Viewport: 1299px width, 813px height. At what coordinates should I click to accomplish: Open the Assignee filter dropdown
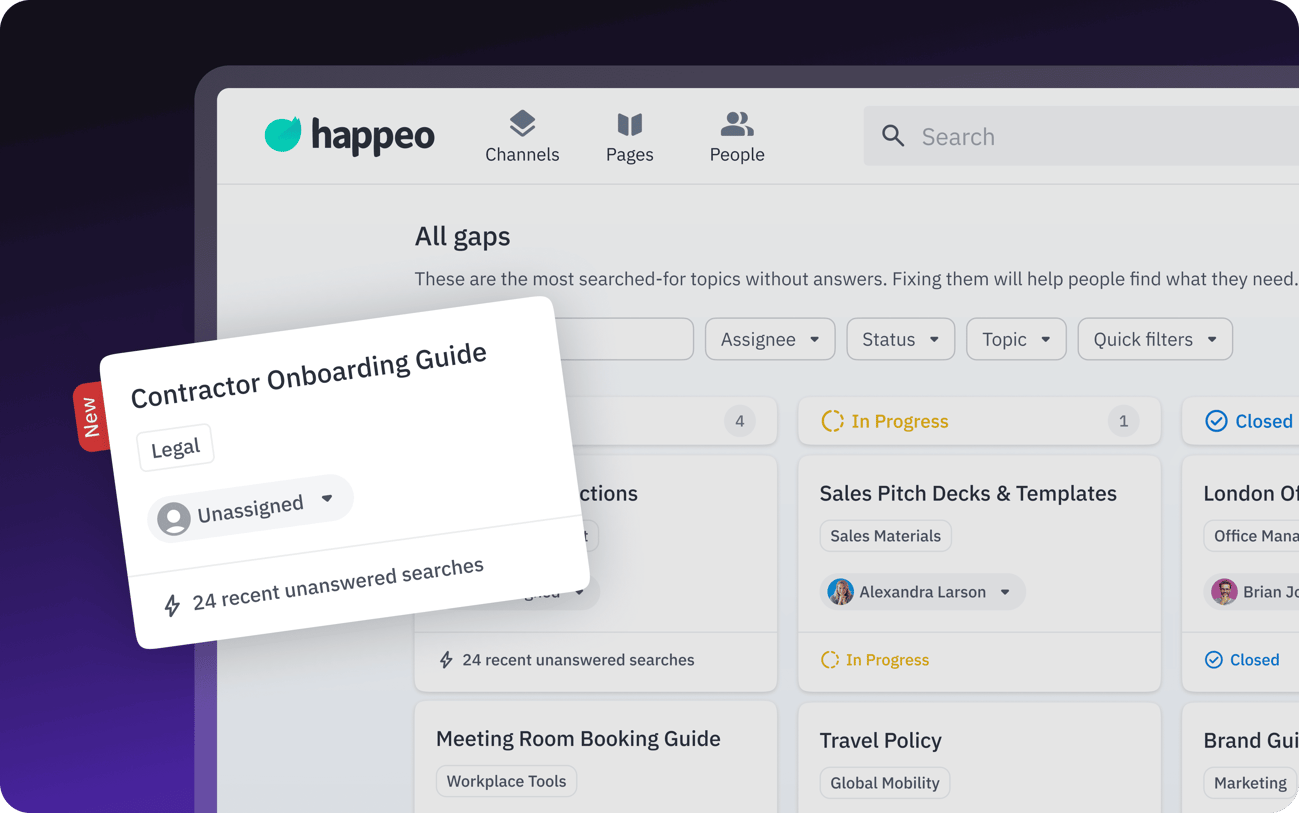pos(769,339)
